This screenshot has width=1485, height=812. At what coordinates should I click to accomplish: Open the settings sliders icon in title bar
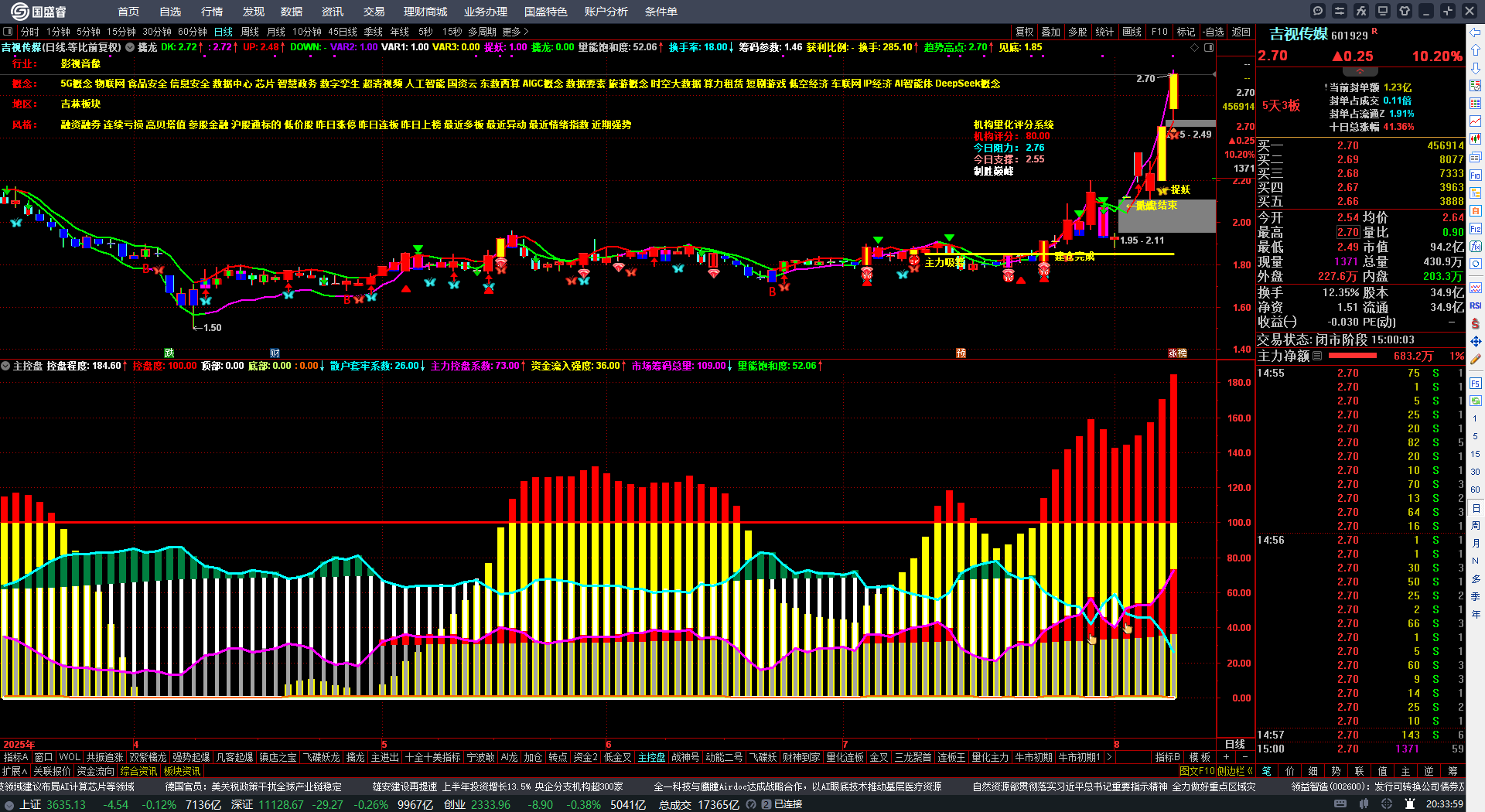click(x=1340, y=11)
